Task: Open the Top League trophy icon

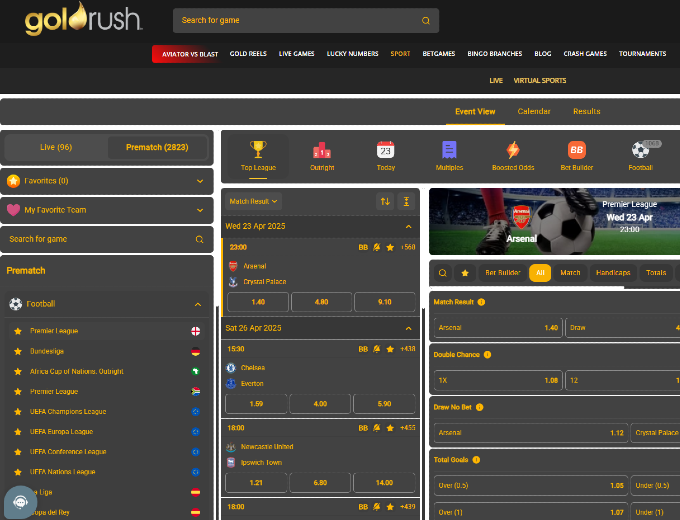Action: click(x=258, y=149)
